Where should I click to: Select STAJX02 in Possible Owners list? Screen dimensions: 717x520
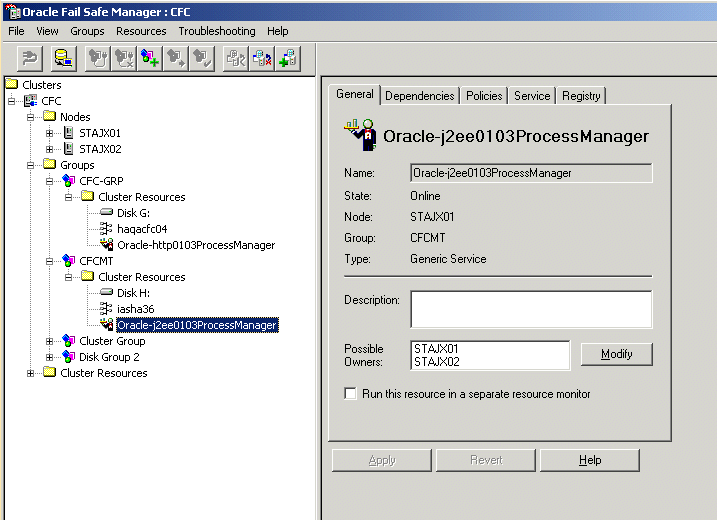pos(437,362)
